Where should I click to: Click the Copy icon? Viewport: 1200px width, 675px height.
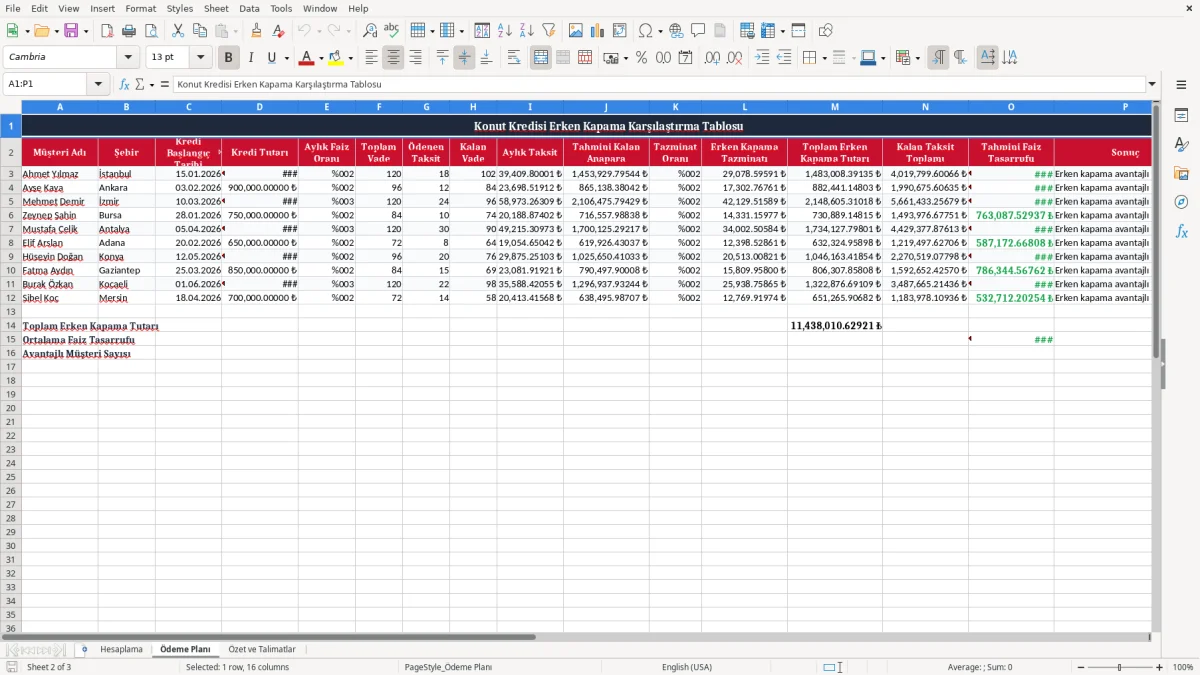(x=200, y=31)
